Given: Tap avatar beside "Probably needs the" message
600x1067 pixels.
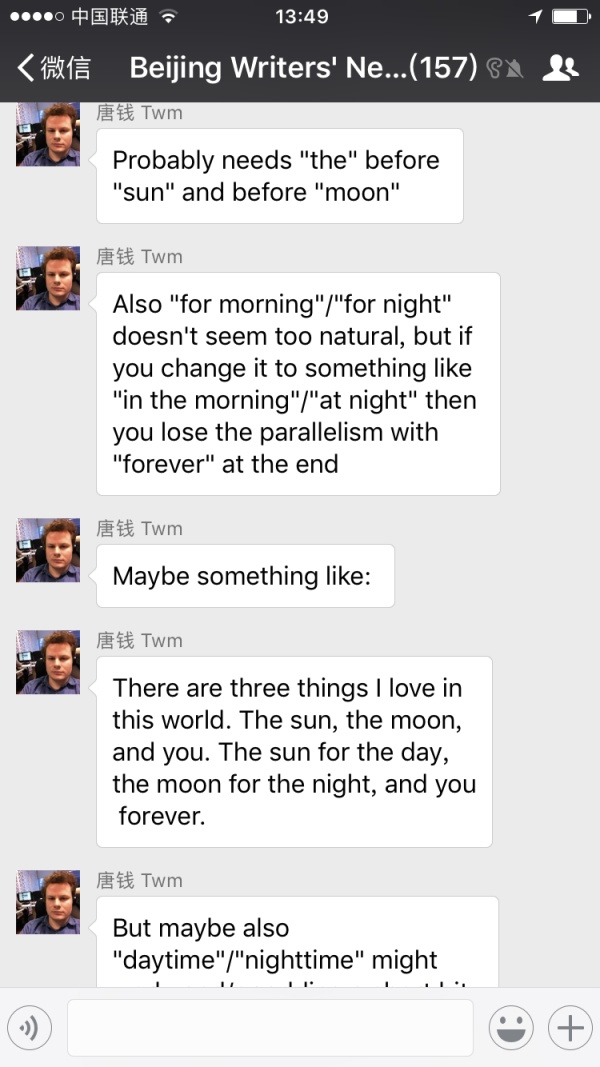Looking at the screenshot, I should (48, 135).
